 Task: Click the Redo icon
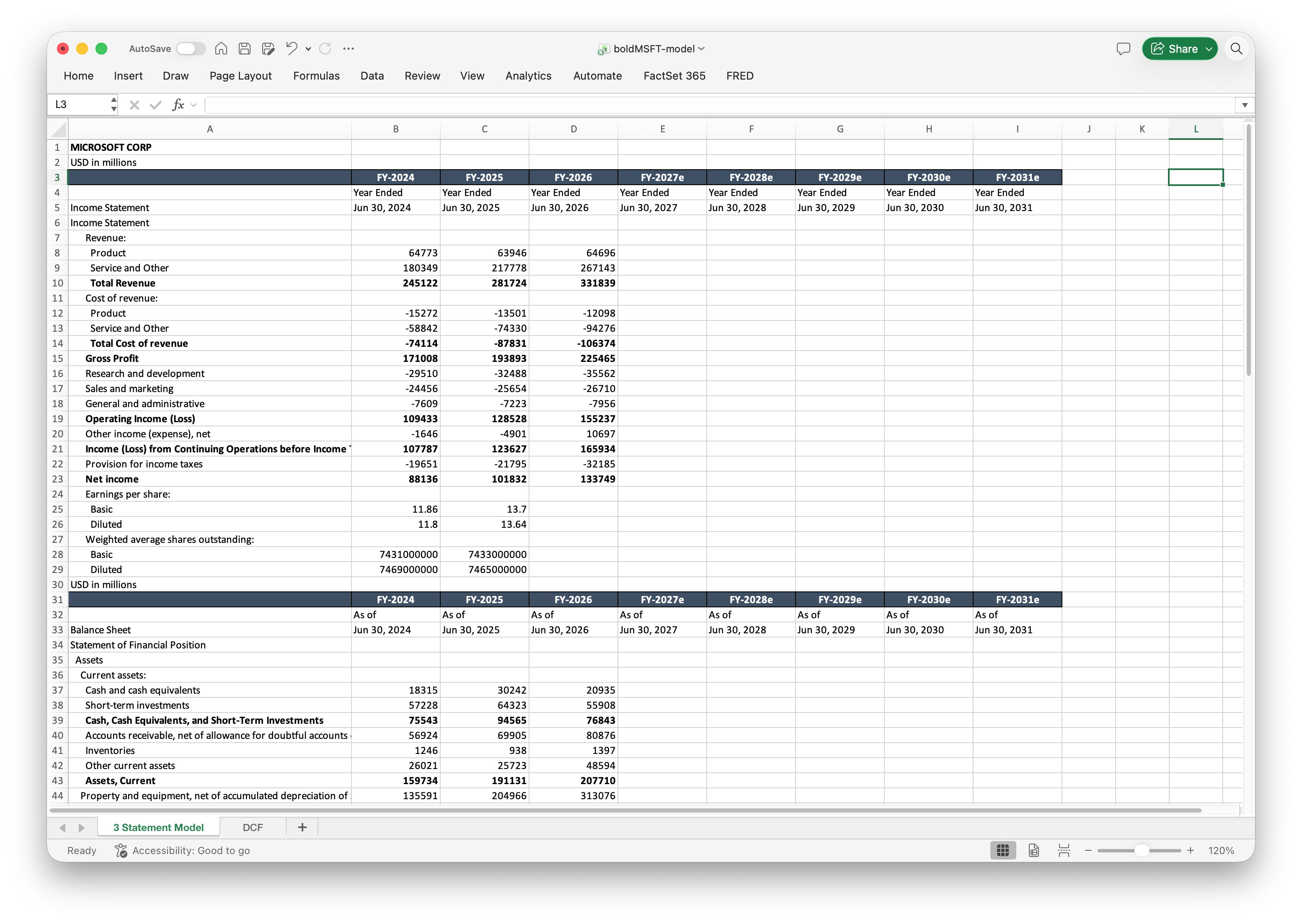click(325, 49)
